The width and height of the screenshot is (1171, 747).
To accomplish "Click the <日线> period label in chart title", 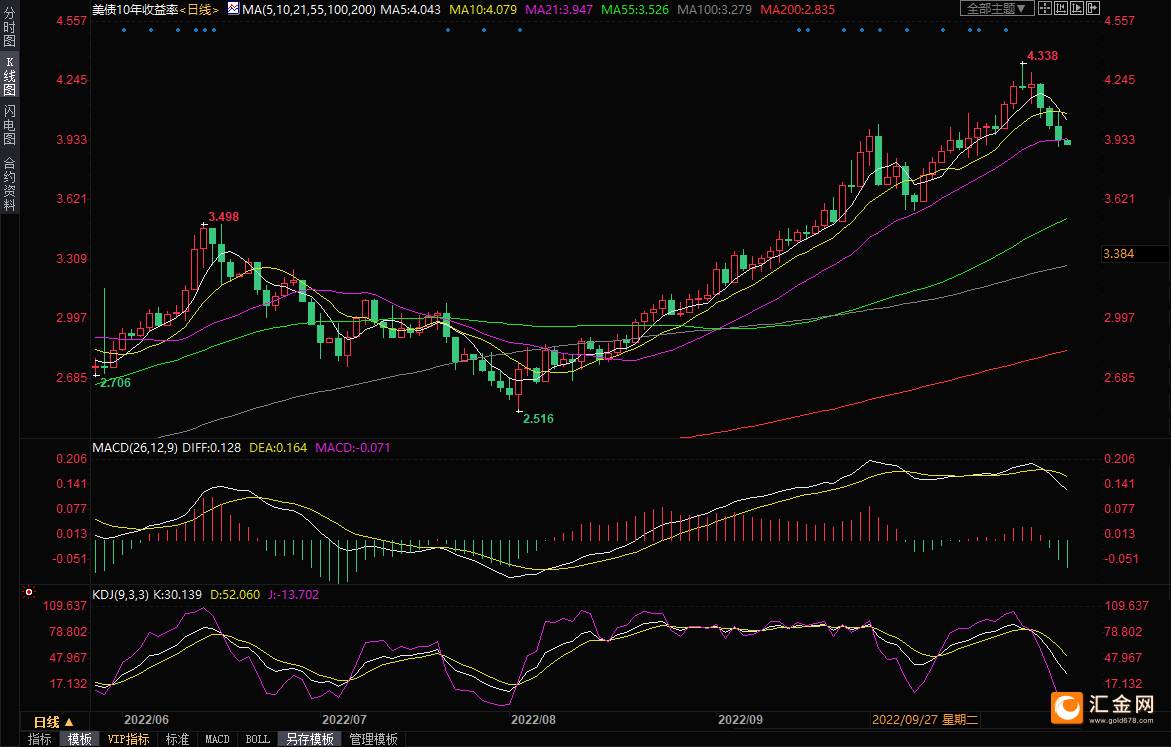I will click(198, 9).
